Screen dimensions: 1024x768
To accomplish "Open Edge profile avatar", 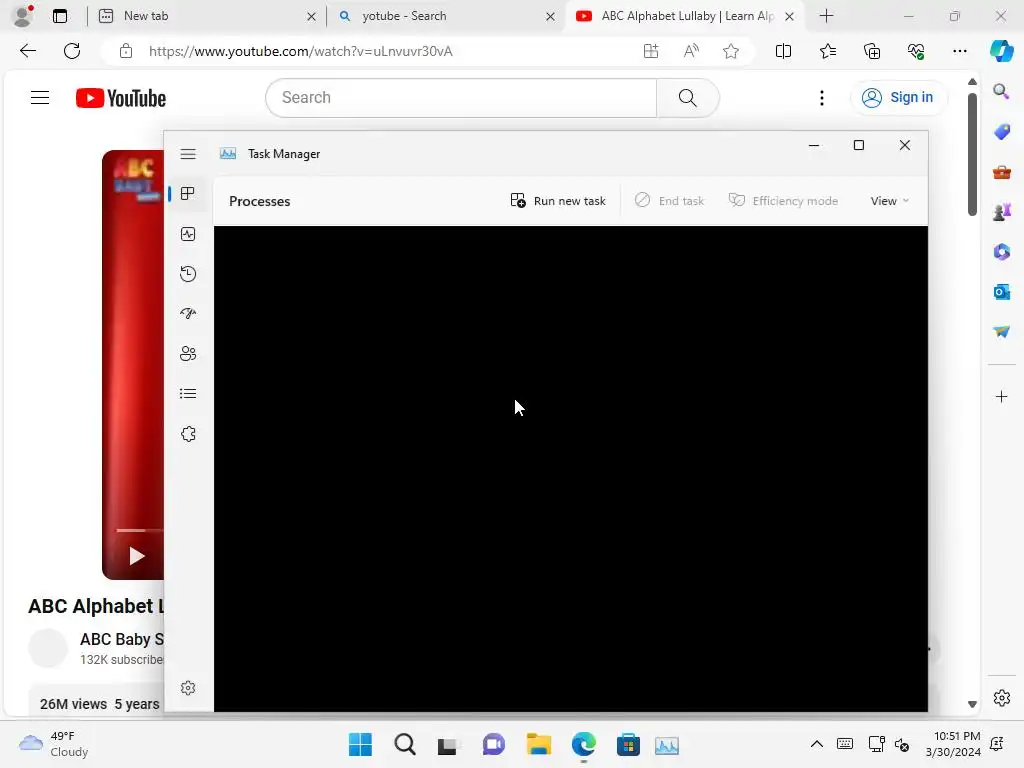I will 23,16.
